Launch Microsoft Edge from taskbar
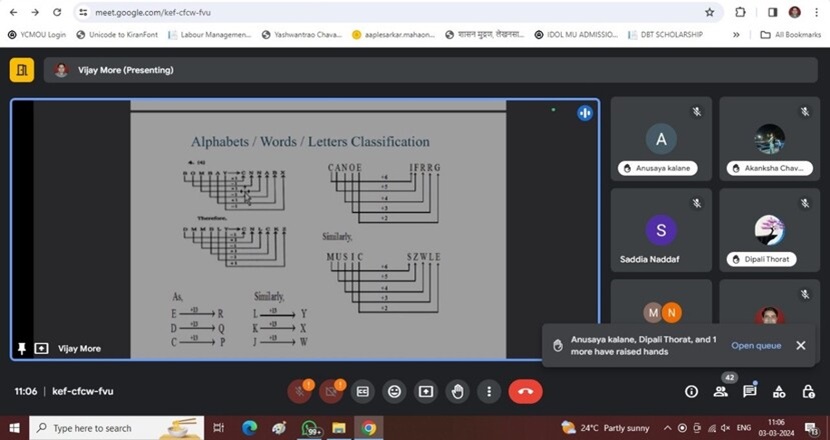Screen dimensions: 830x440 click(249, 428)
